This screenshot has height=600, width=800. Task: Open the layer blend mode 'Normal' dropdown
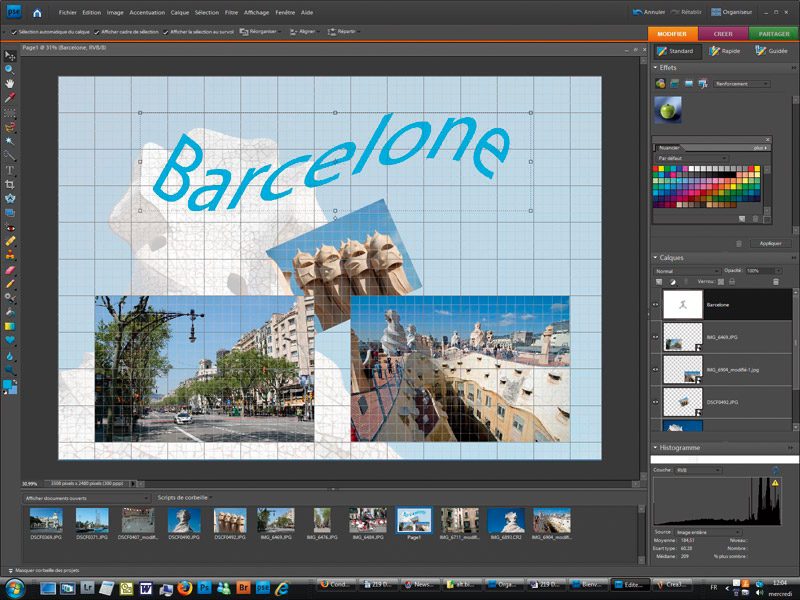click(x=686, y=271)
